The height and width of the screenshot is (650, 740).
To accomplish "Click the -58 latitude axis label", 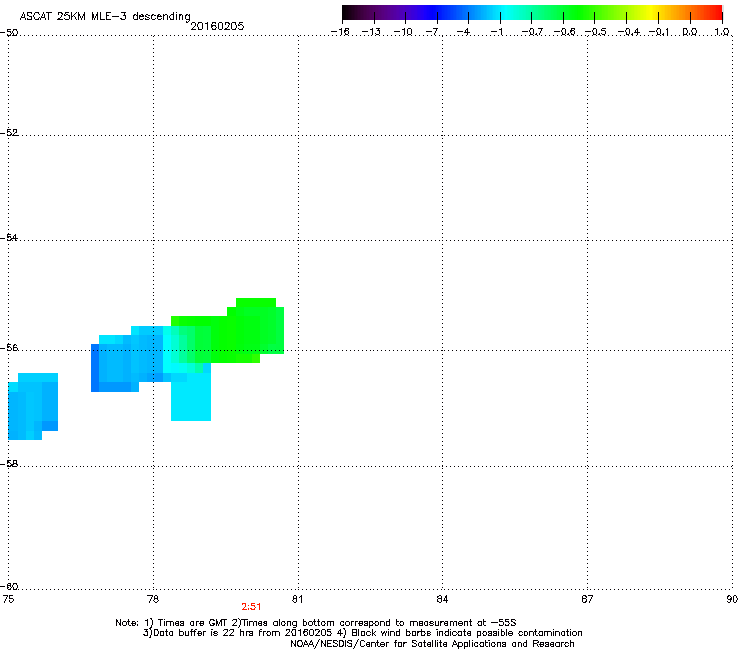I will [x=9, y=464].
